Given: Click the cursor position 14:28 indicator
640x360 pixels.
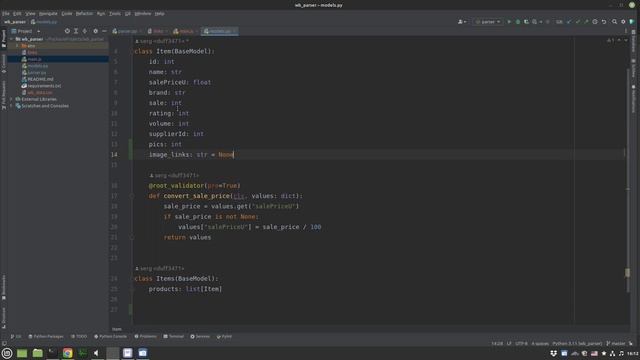Looking at the screenshot, I should tap(497, 343).
